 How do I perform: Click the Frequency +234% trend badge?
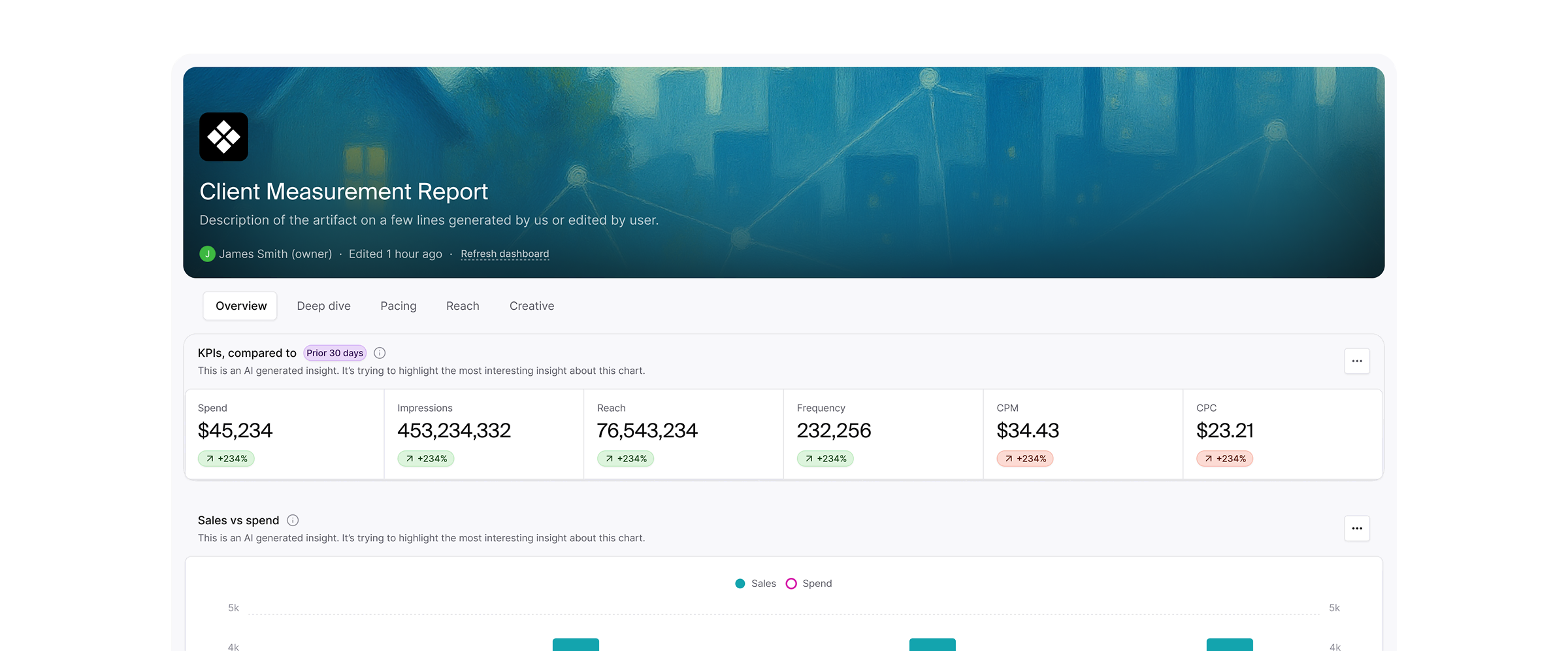825,459
